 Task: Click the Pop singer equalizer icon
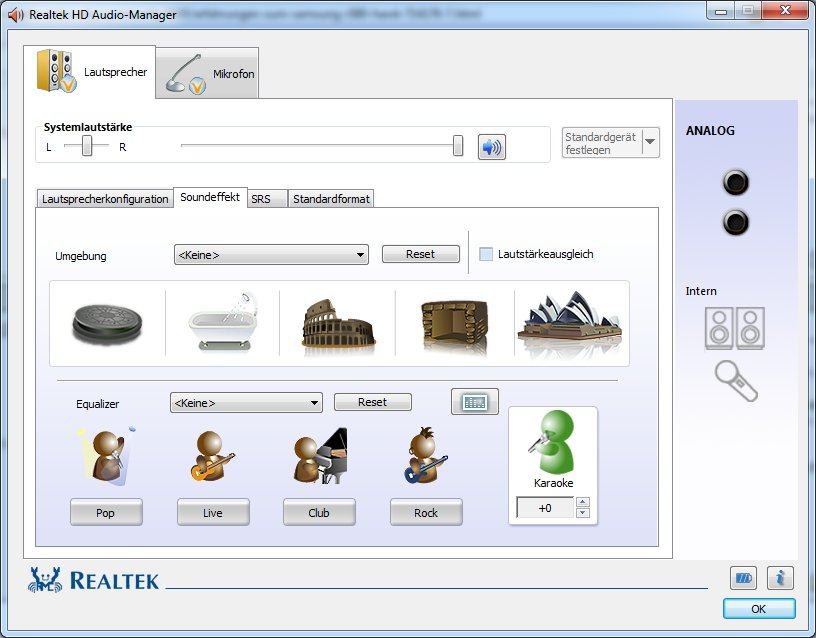tap(106, 456)
